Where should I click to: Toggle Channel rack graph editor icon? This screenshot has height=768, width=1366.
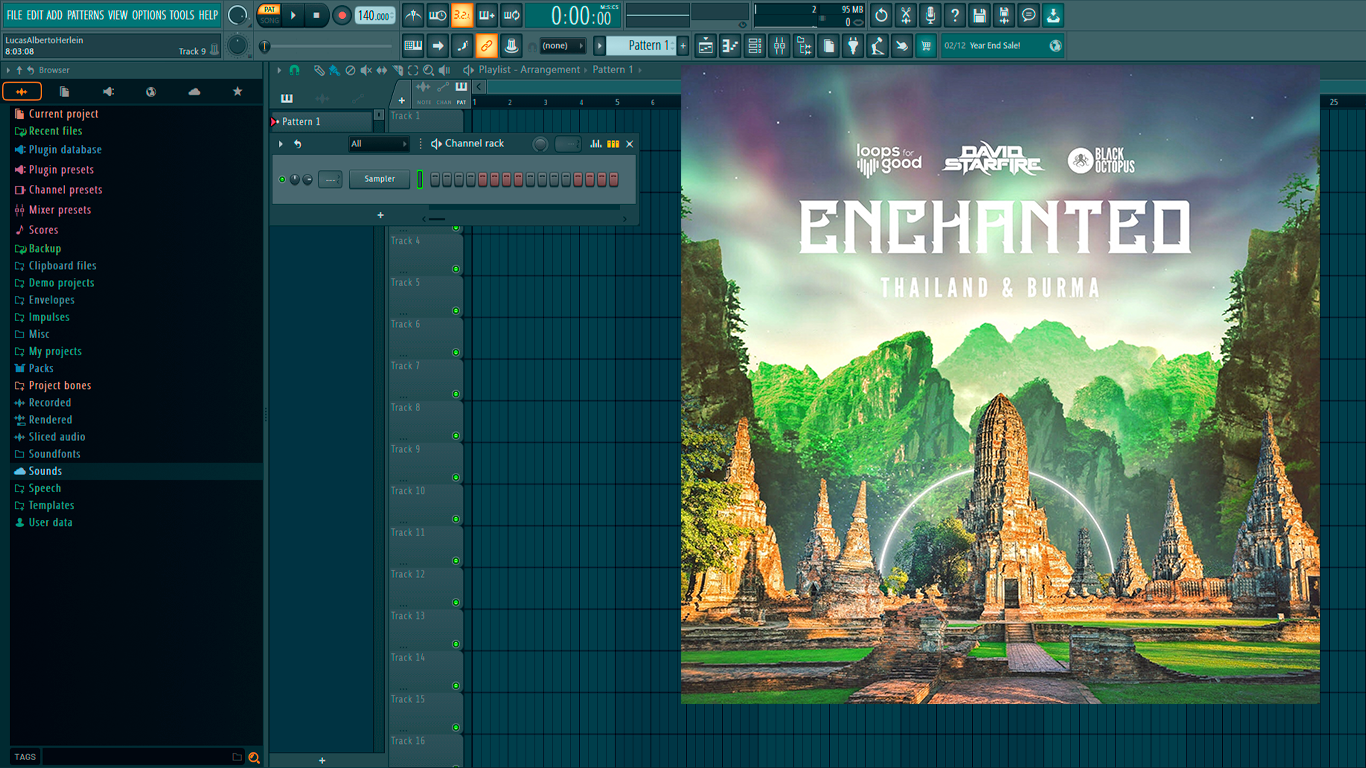point(596,144)
